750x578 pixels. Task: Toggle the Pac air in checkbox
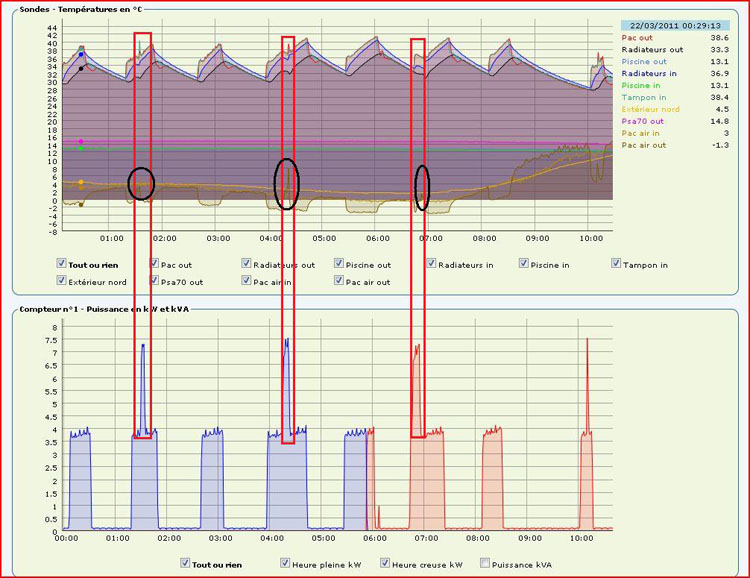(246, 282)
